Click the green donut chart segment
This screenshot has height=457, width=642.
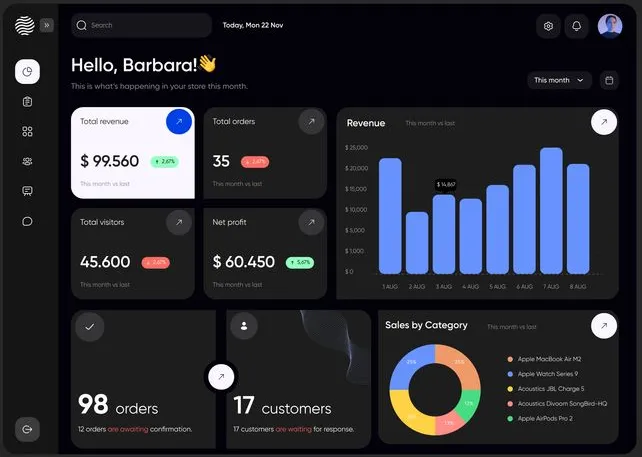(x=470, y=405)
